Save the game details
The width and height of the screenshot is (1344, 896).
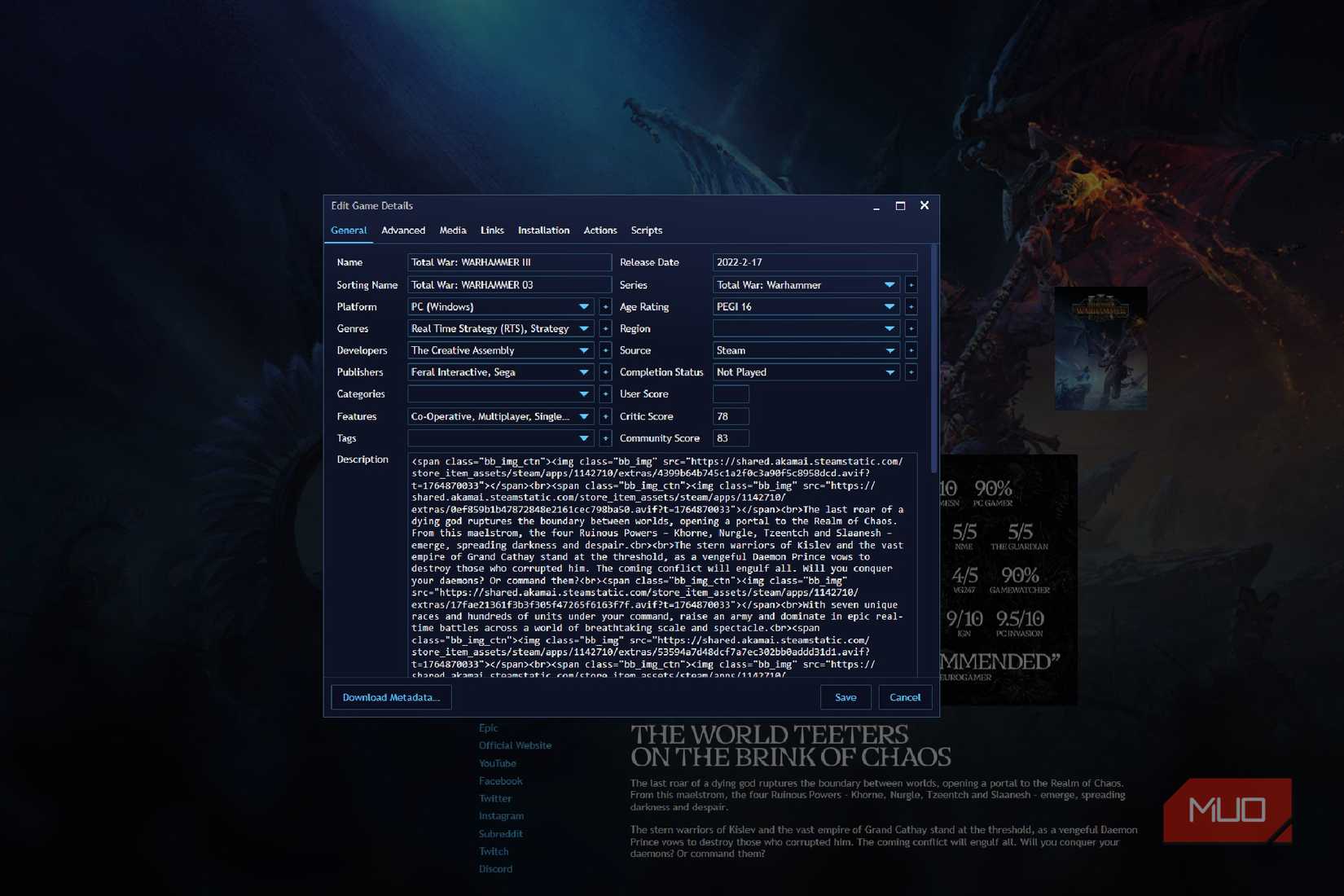[845, 697]
